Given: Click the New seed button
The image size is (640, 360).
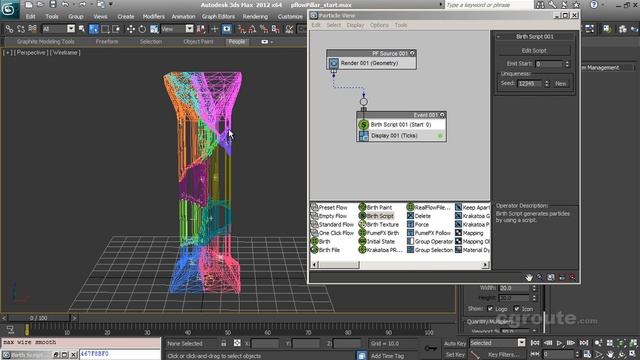Looking at the screenshot, I should (x=561, y=84).
